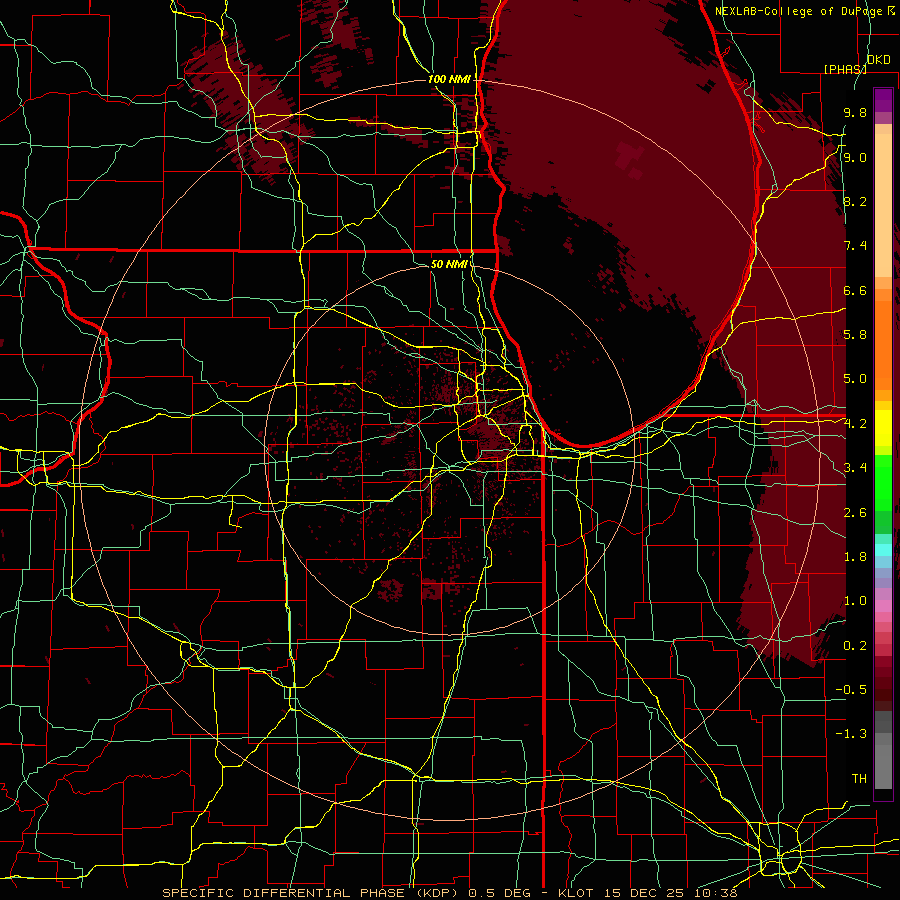900x900 pixels.
Task: Click the 7.4 legend value
Action: tap(855, 246)
